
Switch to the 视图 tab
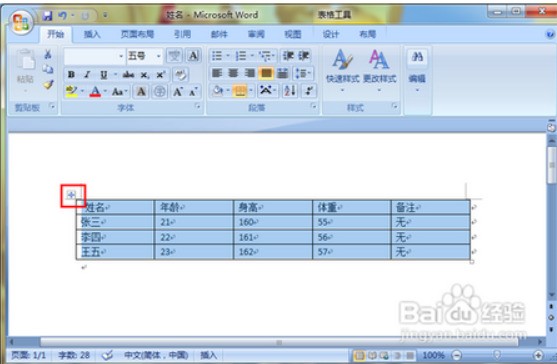coord(293,34)
